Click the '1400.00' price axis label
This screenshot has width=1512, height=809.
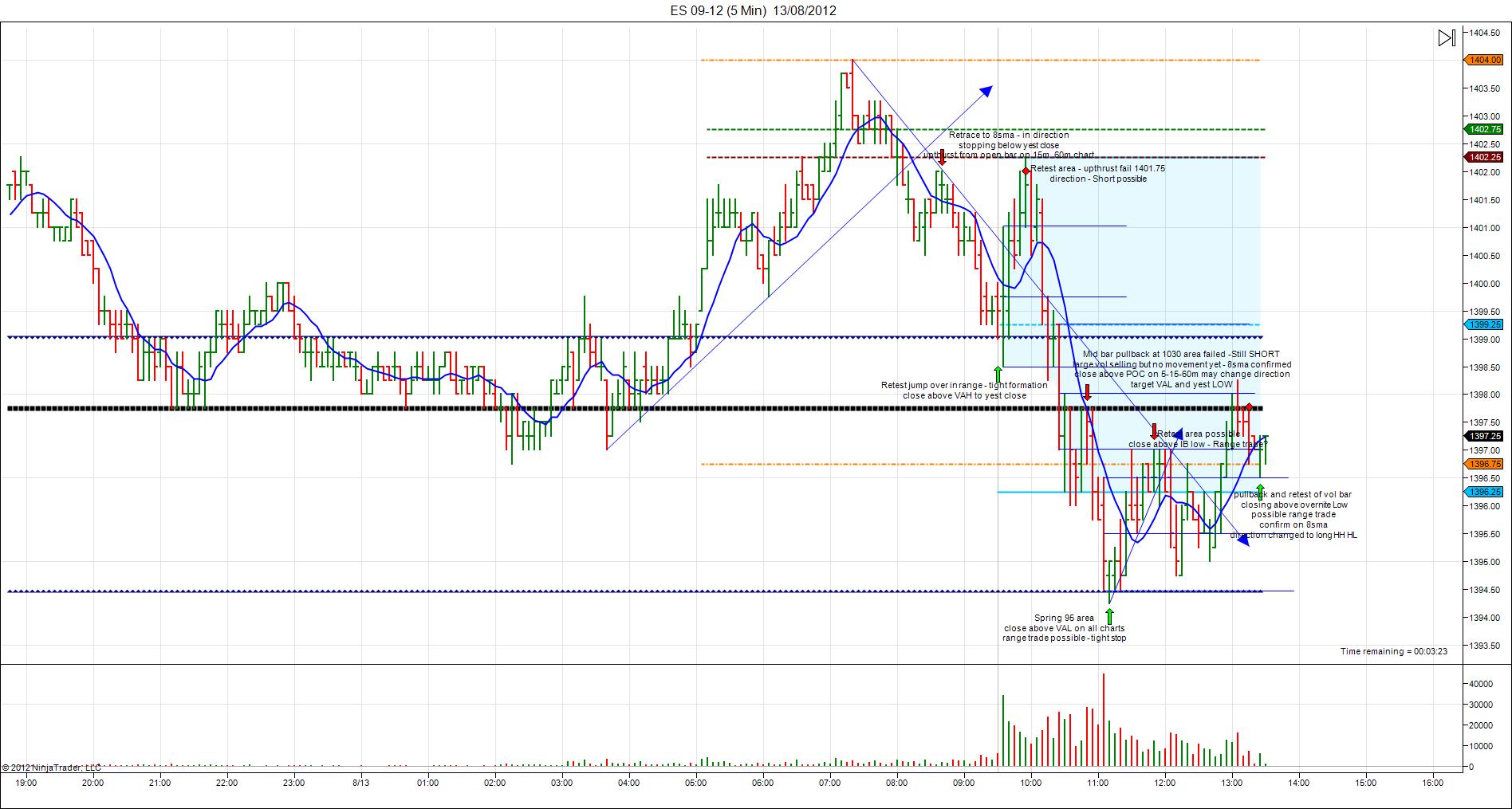click(1485, 284)
